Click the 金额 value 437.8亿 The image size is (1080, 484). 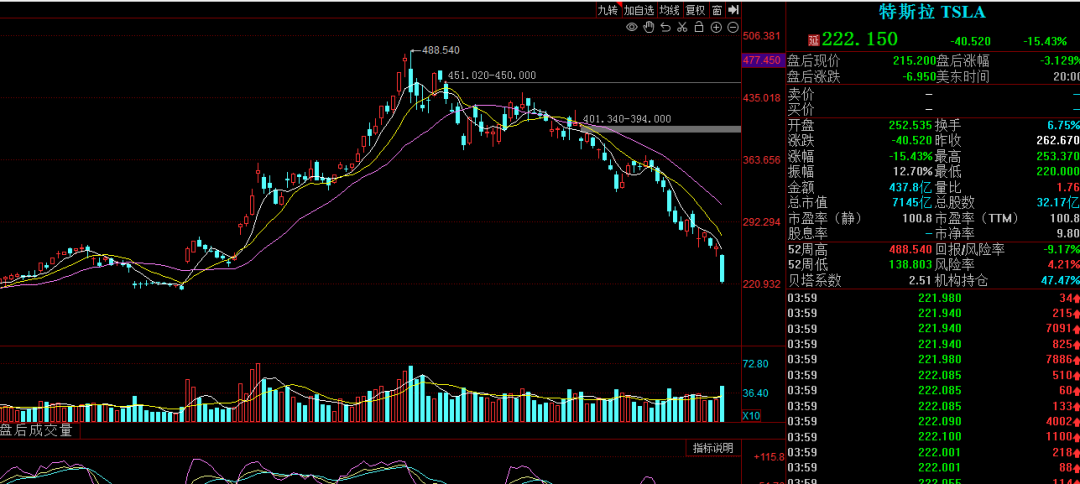coord(912,187)
